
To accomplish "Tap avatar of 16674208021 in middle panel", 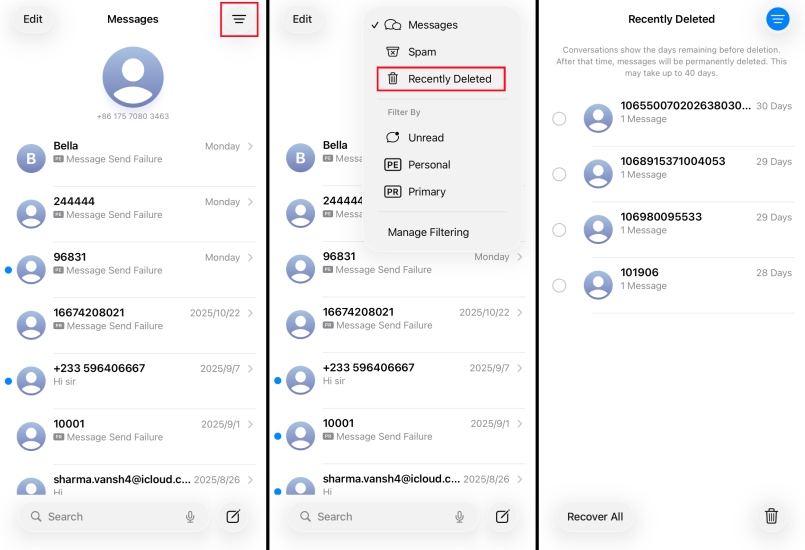I will (300, 324).
